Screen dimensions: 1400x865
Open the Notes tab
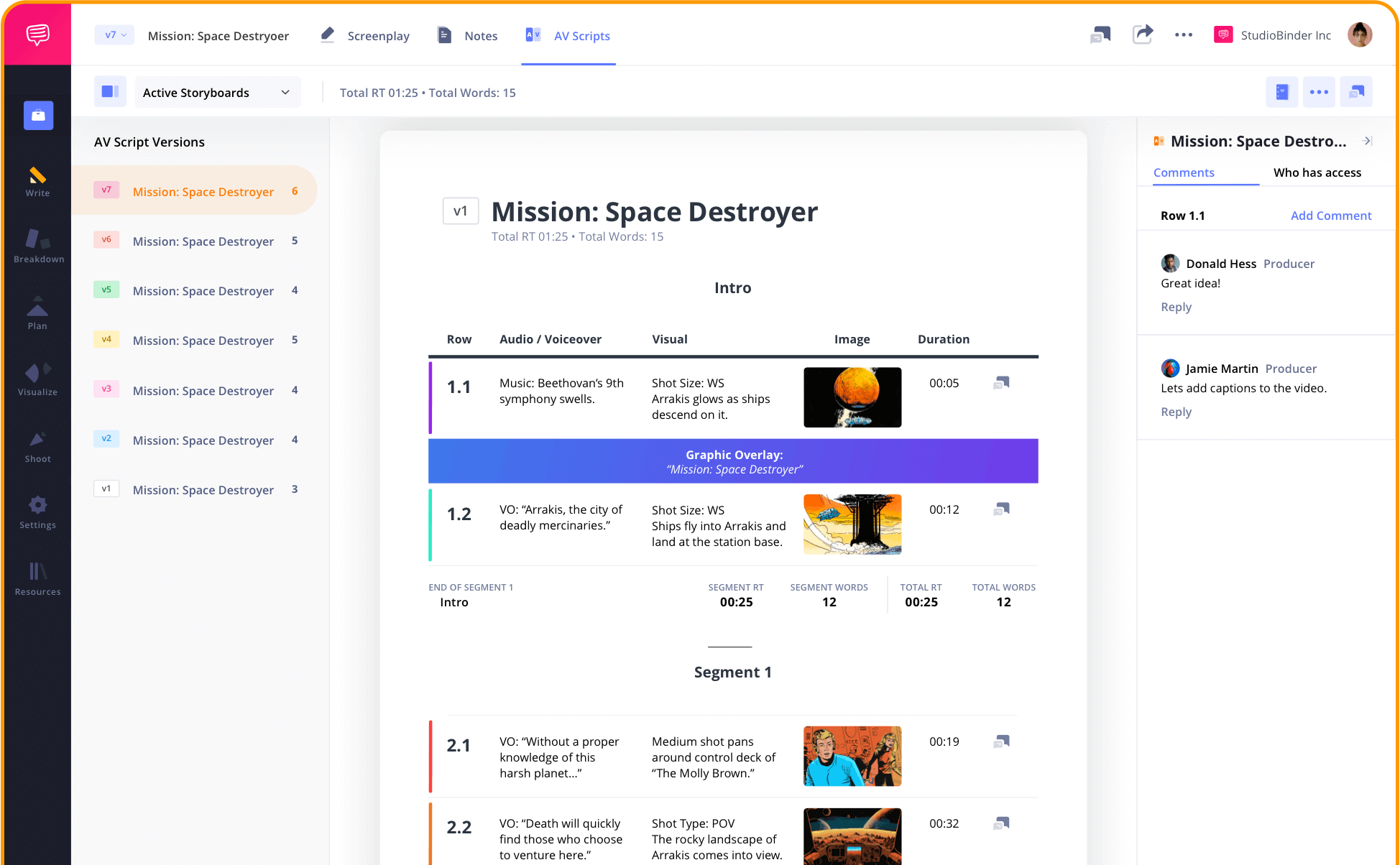pyautogui.click(x=480, y=35)
